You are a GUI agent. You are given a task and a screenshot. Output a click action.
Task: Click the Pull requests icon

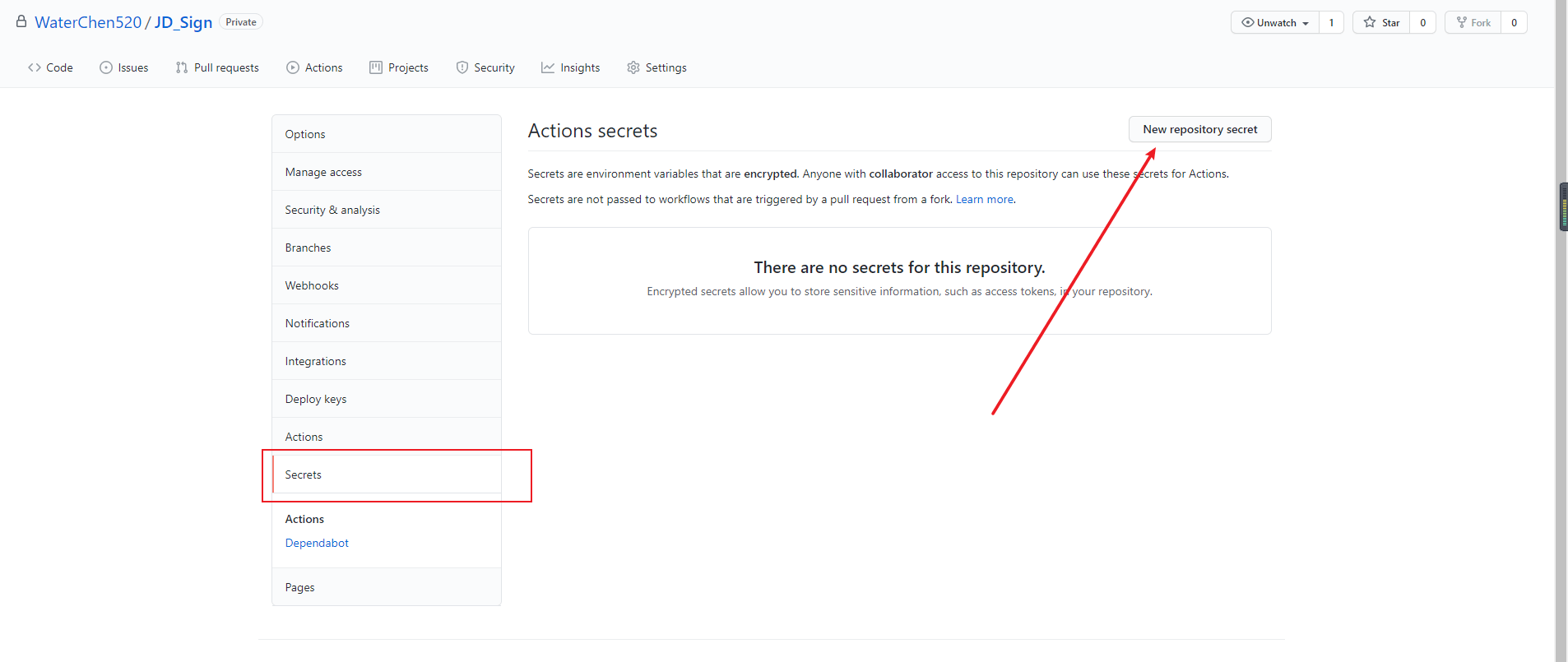tap(182, 67)
